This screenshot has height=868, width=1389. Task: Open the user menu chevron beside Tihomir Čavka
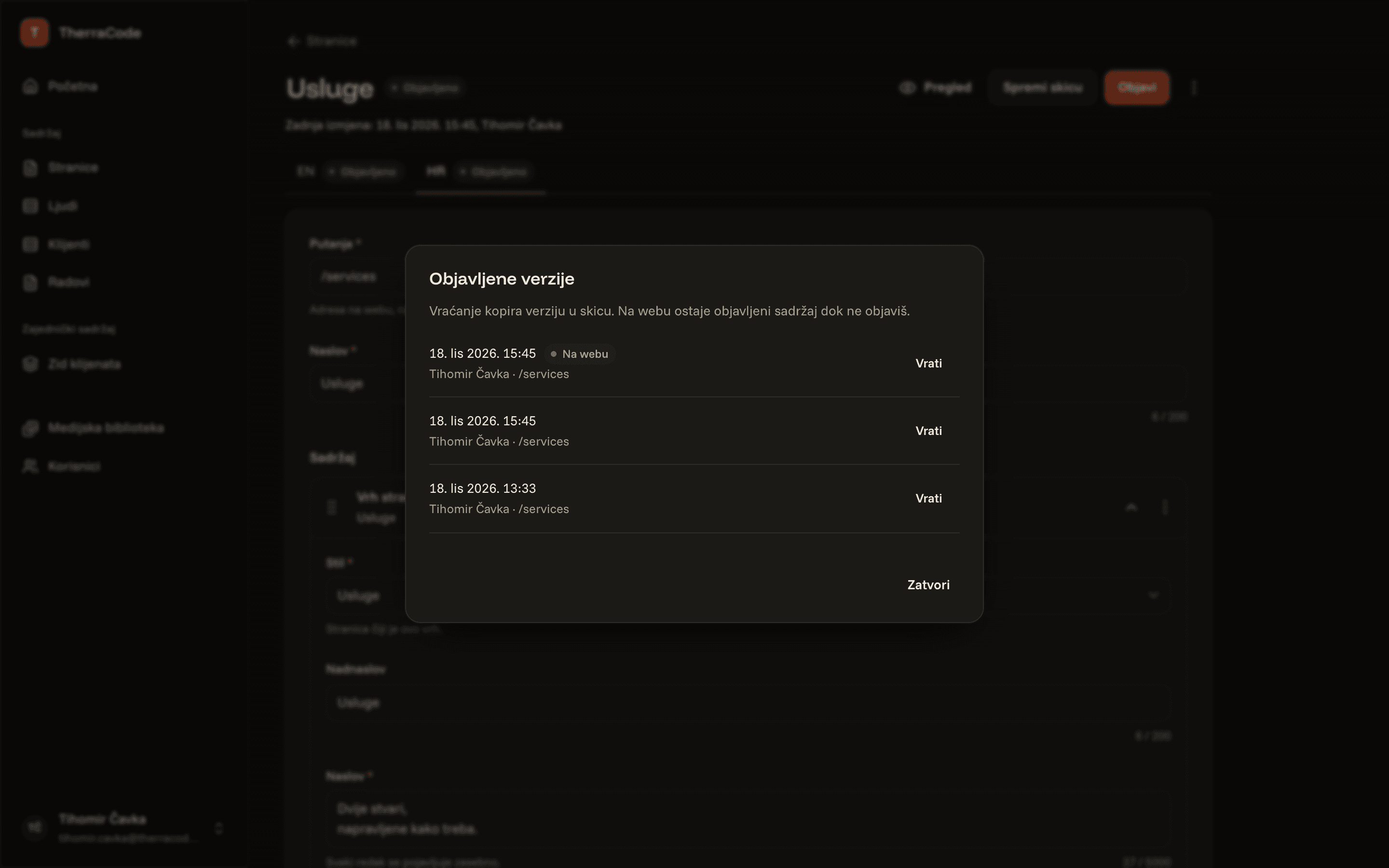point(218,828)
